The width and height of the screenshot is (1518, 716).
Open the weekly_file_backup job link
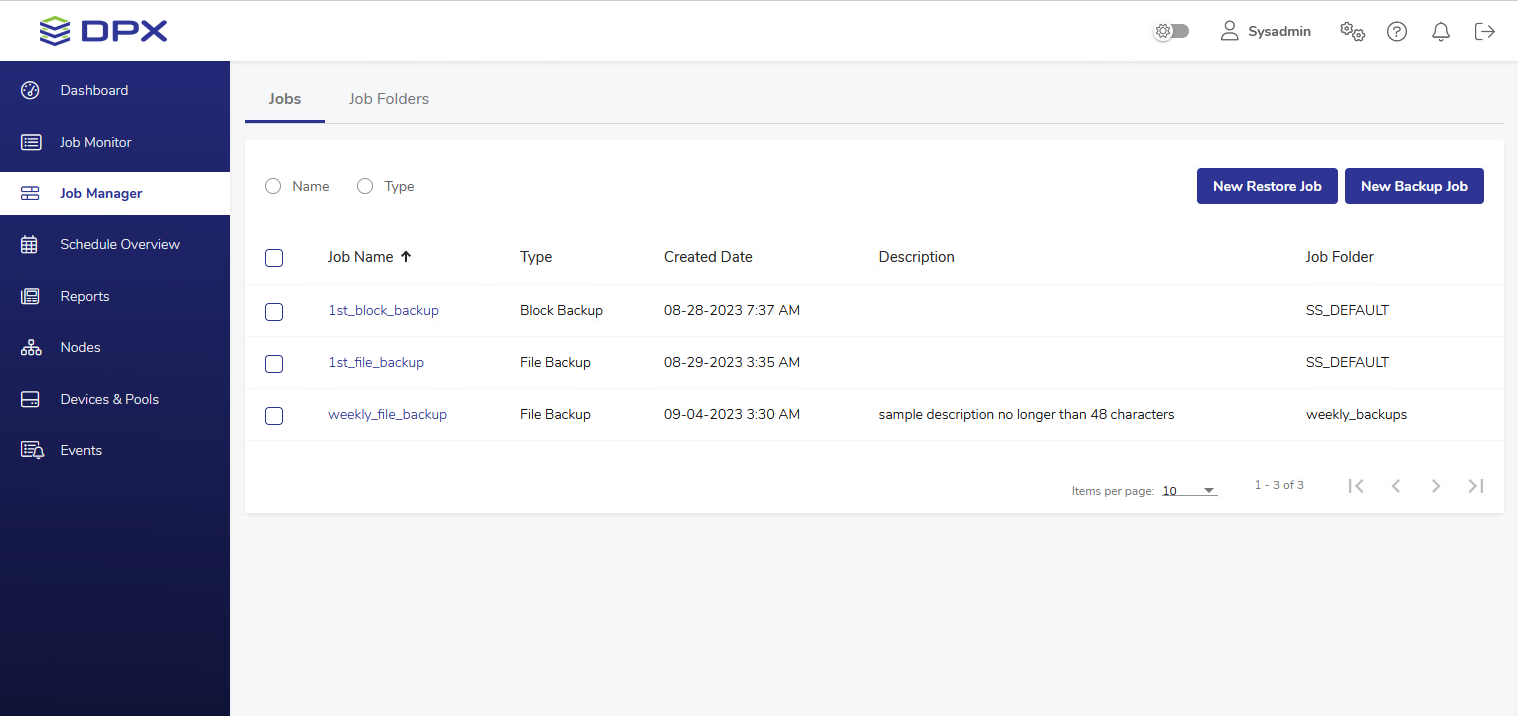pyautogui.click(x=387, y=414)
